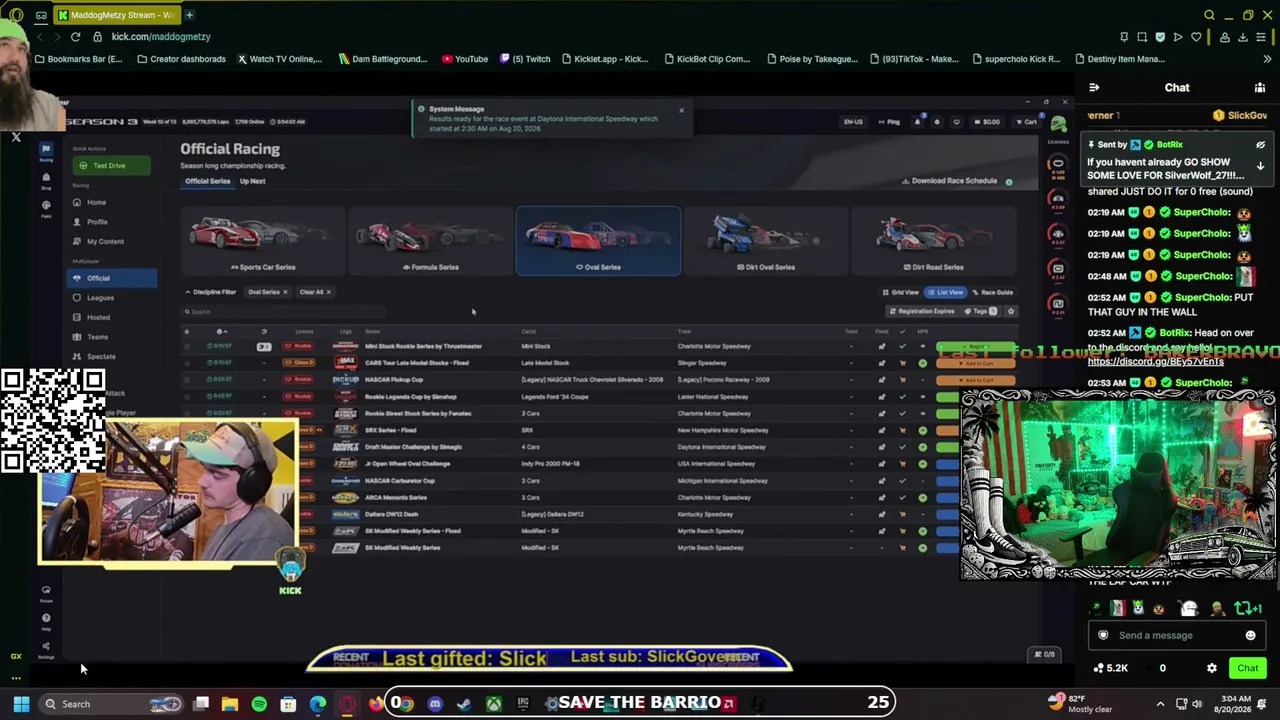Select the Dirt Oval Series card

[x=765, y=241]
